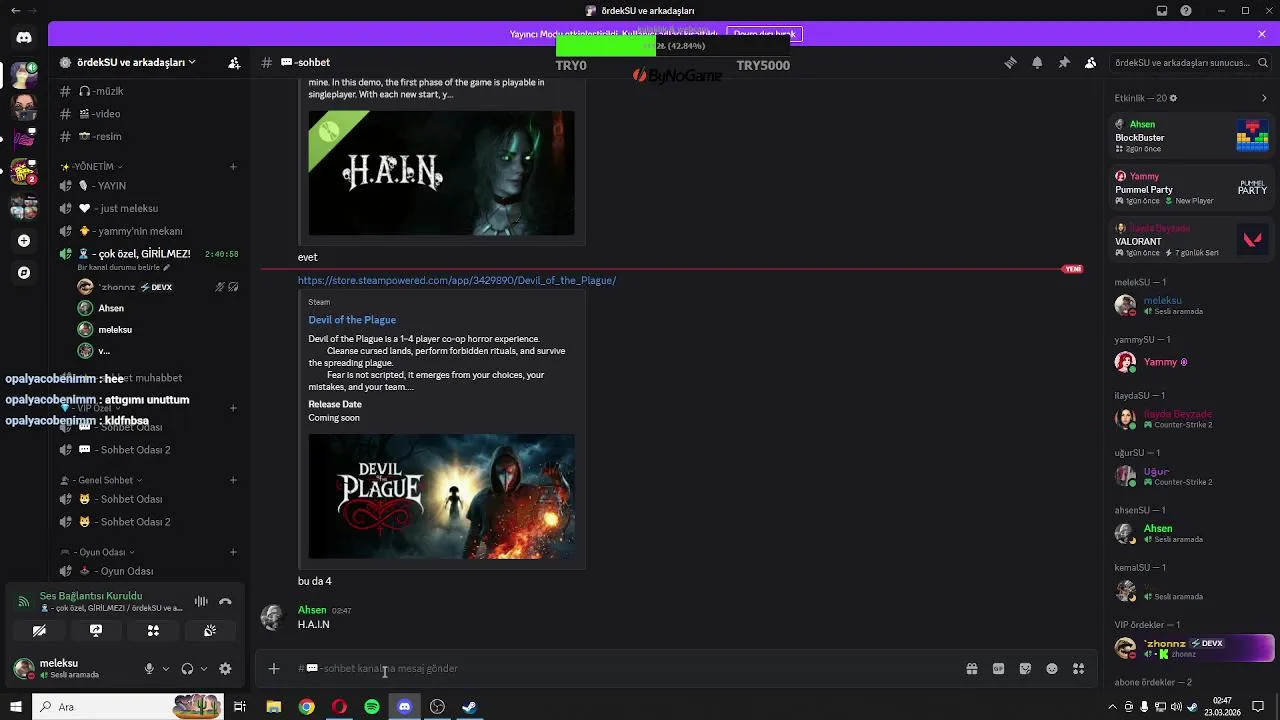Click the search magnifier in server search
1280x720 pixels.
[1263, 62]
